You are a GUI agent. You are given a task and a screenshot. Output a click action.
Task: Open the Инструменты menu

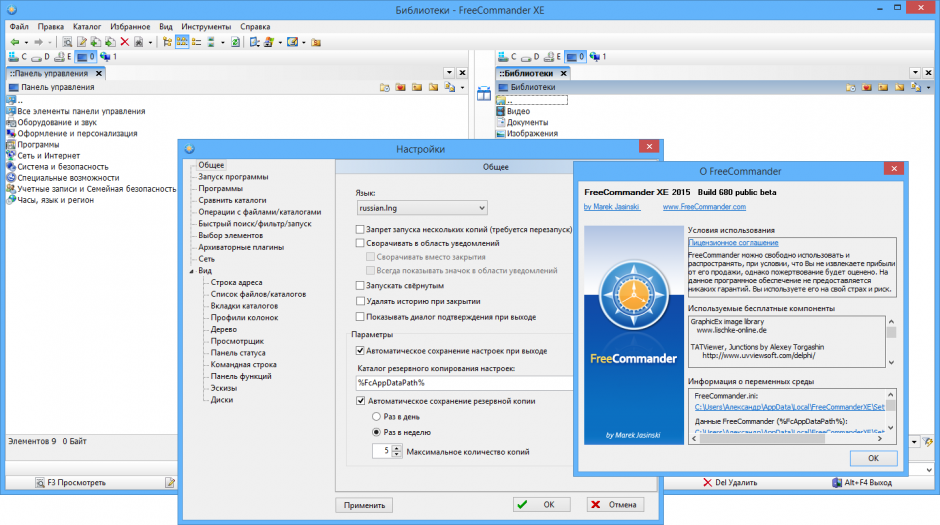point(206,27)
